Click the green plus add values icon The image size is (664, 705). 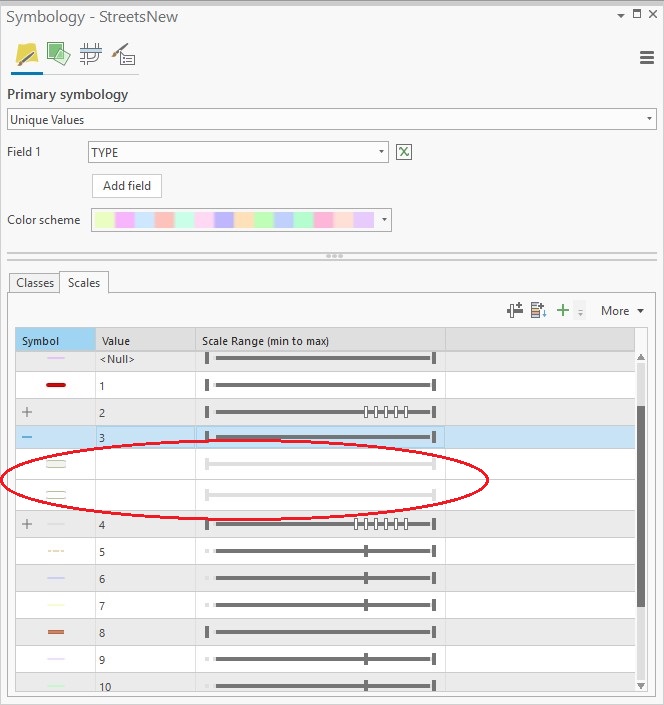(x=563, y=310)
